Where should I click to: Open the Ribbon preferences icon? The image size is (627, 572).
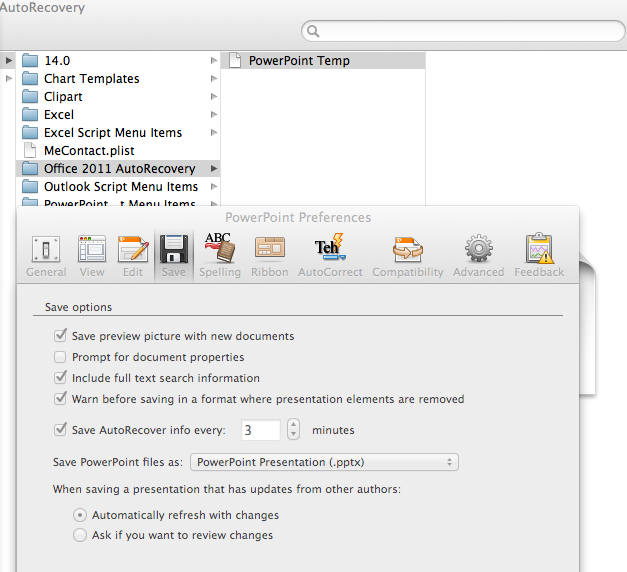[270, 248]
